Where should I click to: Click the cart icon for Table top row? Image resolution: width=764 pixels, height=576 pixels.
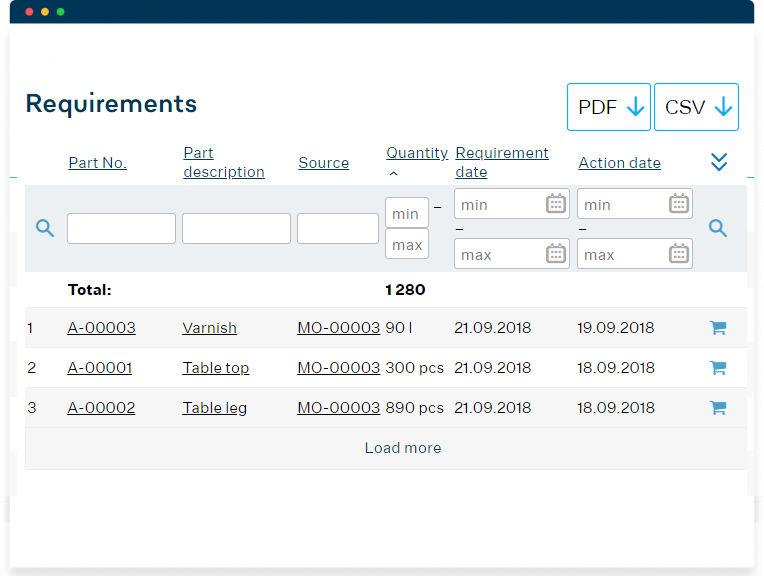[717, 368]
